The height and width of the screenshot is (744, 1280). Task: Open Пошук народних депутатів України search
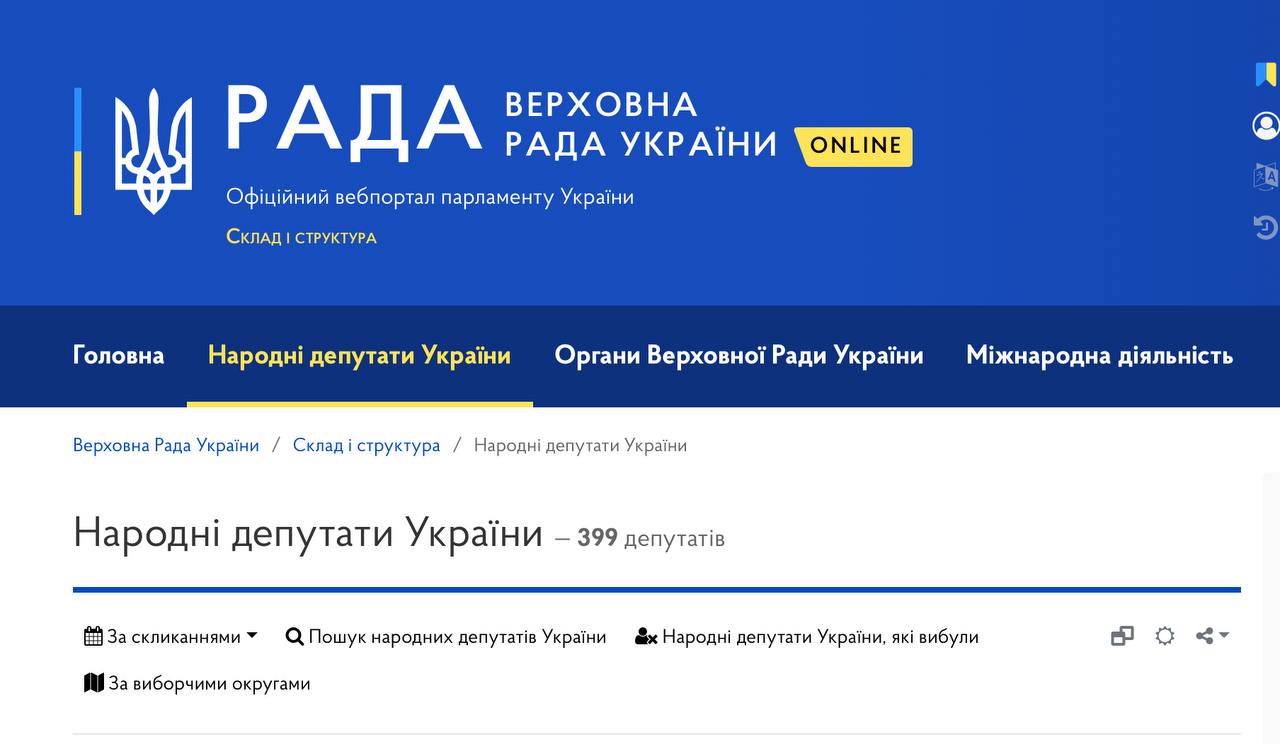click(446, 637)
